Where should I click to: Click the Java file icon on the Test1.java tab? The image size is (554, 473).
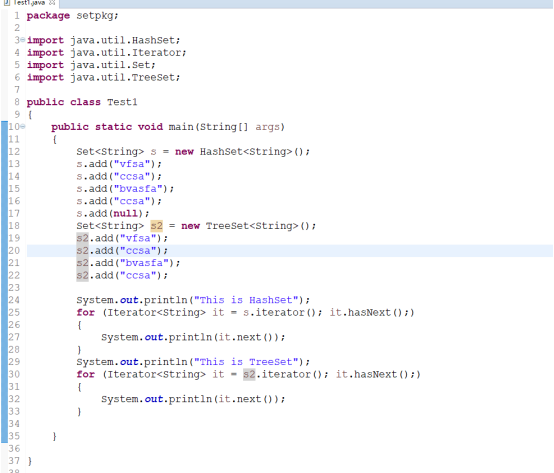(6, 2)
